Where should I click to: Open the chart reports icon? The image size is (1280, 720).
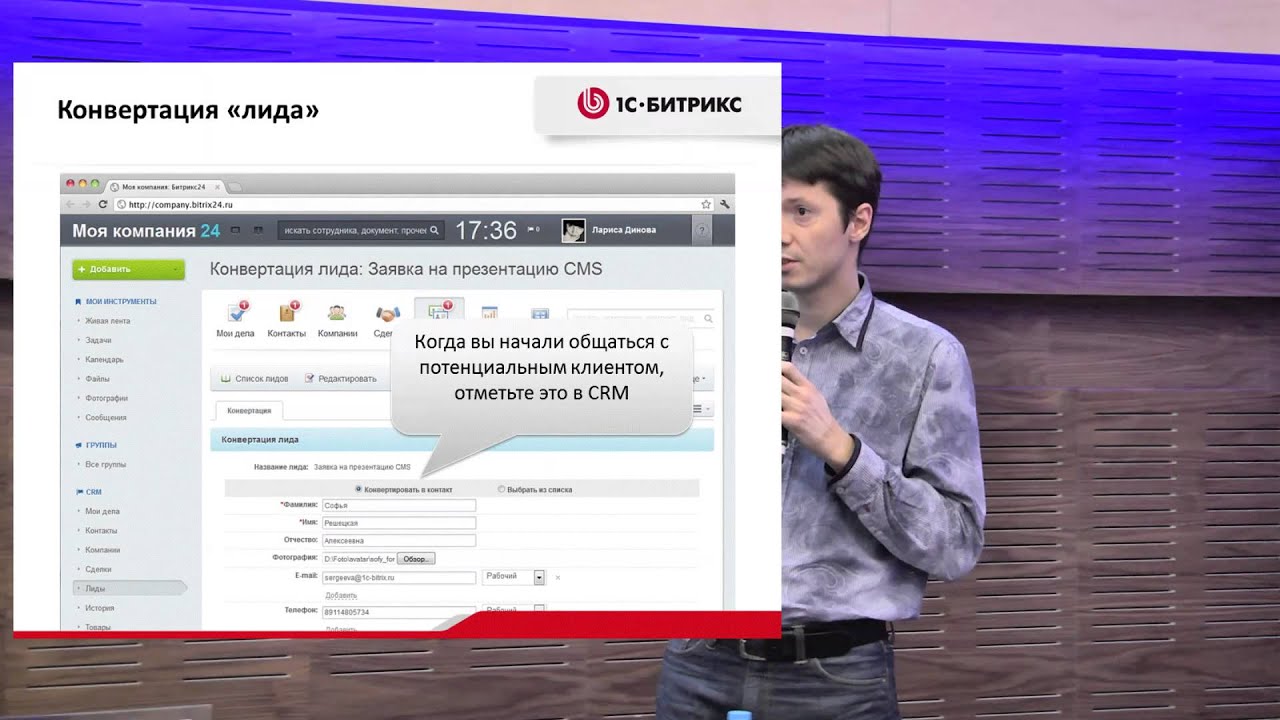tap(490, 313)
